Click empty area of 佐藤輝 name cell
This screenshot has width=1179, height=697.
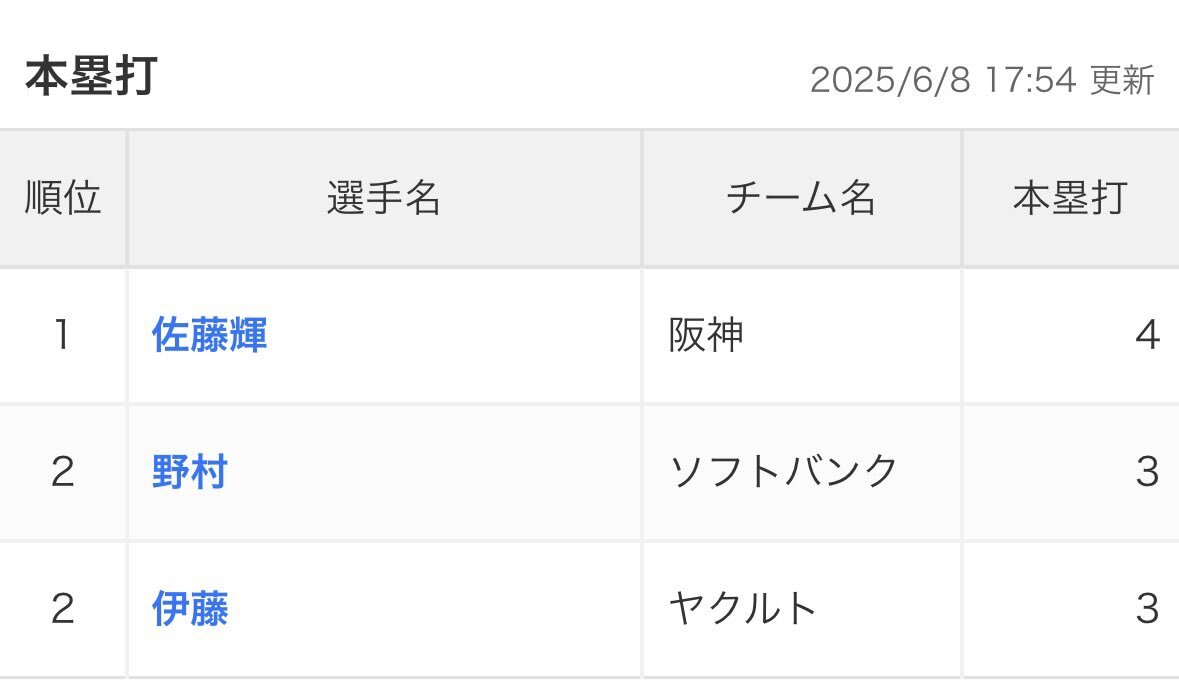451,335
